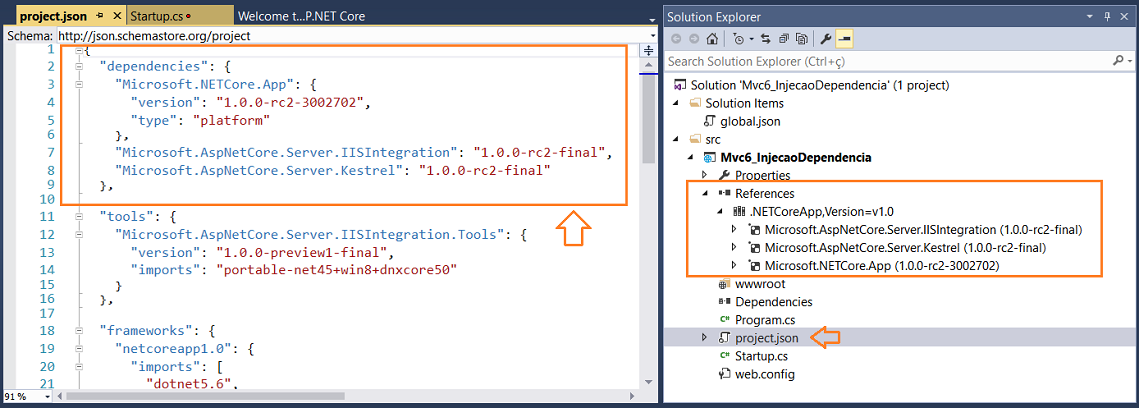
Task: Select the Properties wrench icon in the tree
Action: click(723, 175)
